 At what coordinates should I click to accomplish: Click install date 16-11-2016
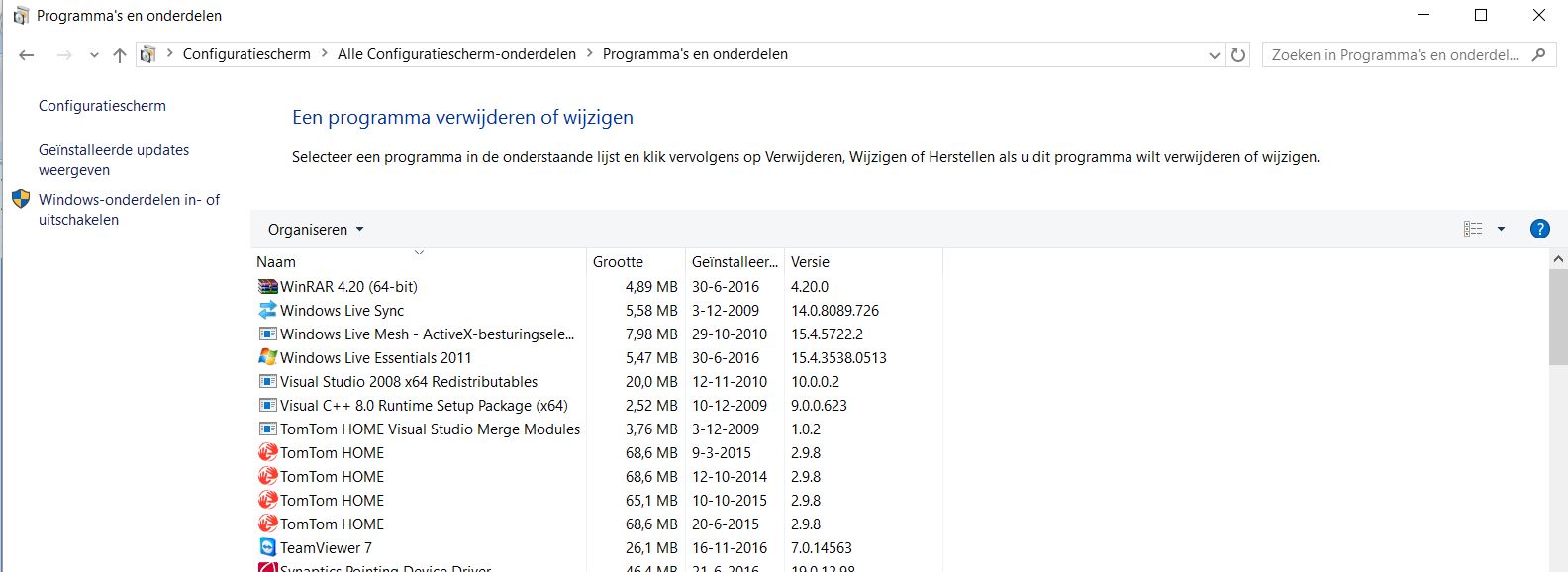tap(730, 548)
